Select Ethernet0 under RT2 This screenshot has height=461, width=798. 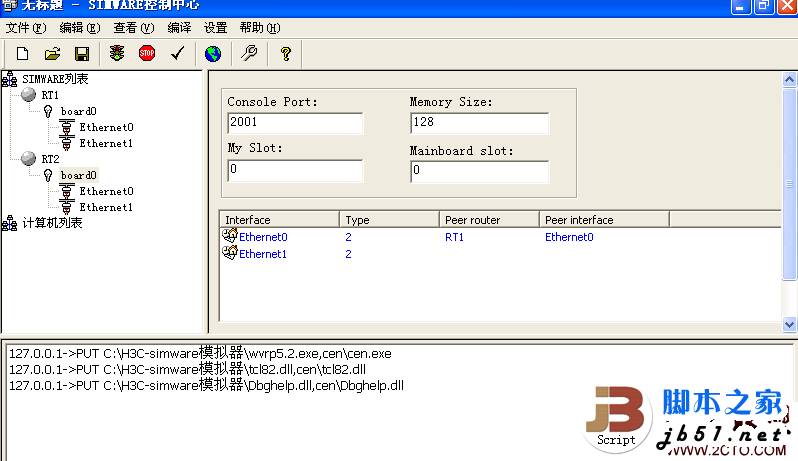click(106, 191)
